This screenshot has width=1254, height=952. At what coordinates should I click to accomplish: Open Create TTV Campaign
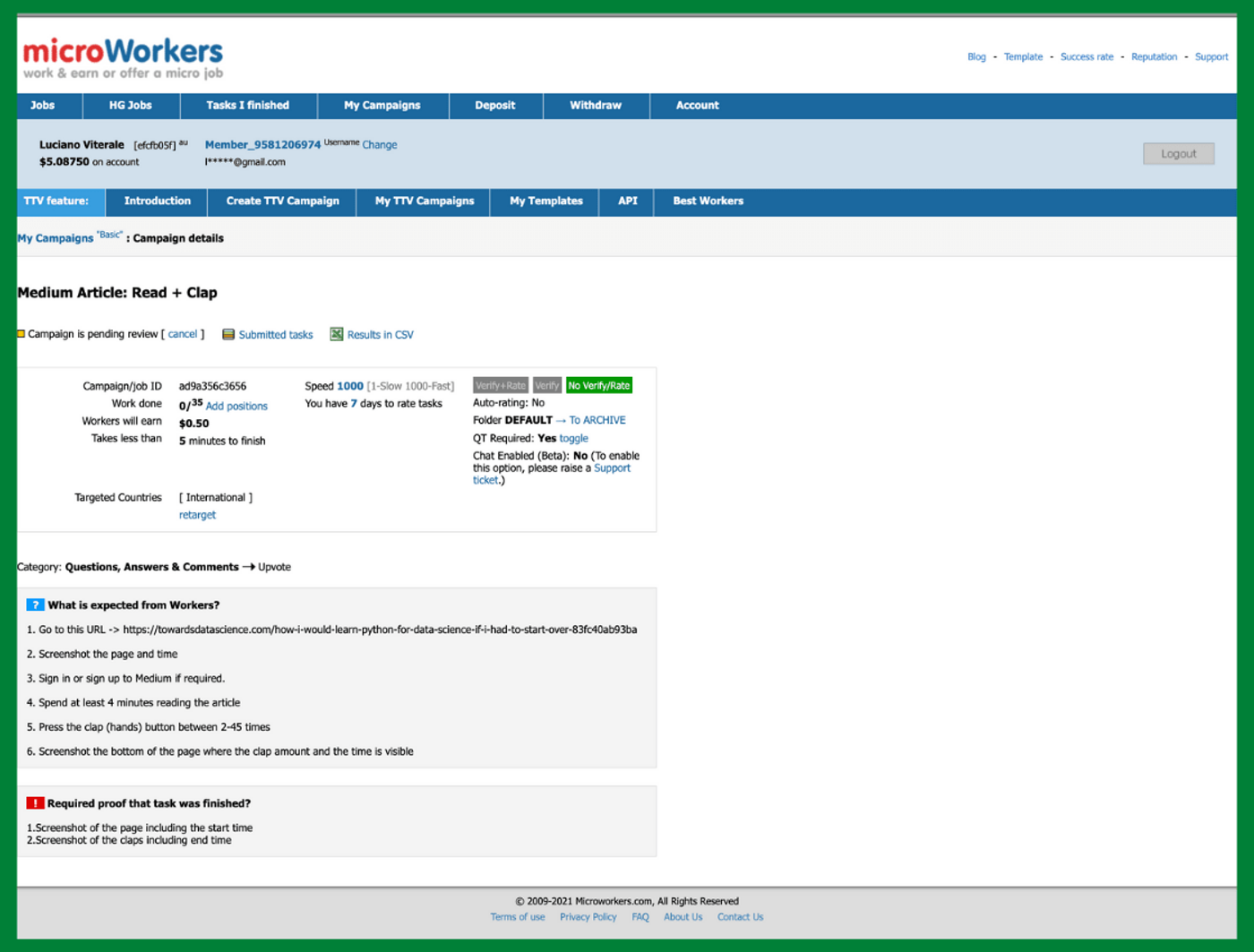pyautogui.click(x=283, y=202)
